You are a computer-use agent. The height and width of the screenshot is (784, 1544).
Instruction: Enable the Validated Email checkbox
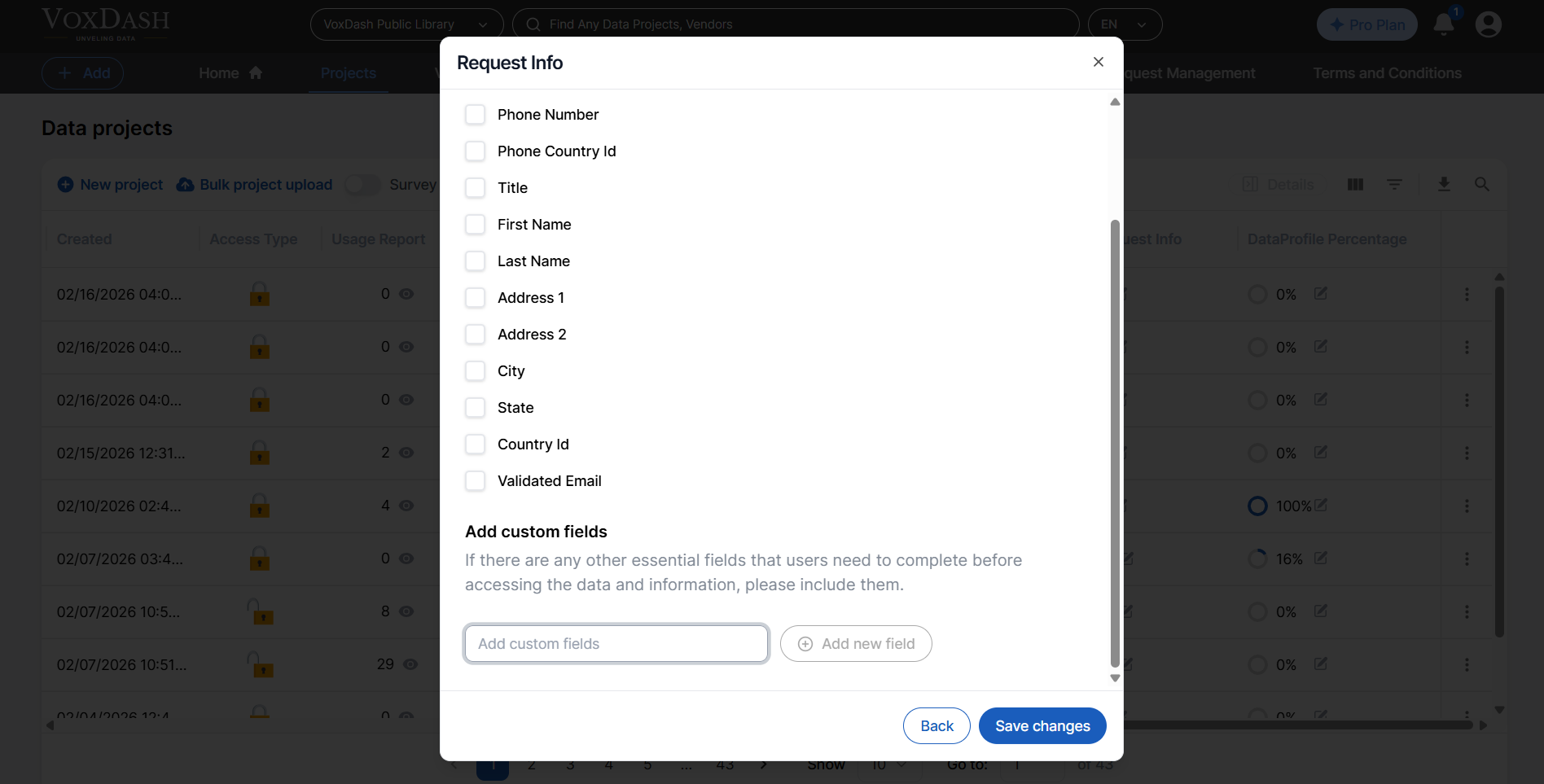pyautogui.click(x=476, y=480)
